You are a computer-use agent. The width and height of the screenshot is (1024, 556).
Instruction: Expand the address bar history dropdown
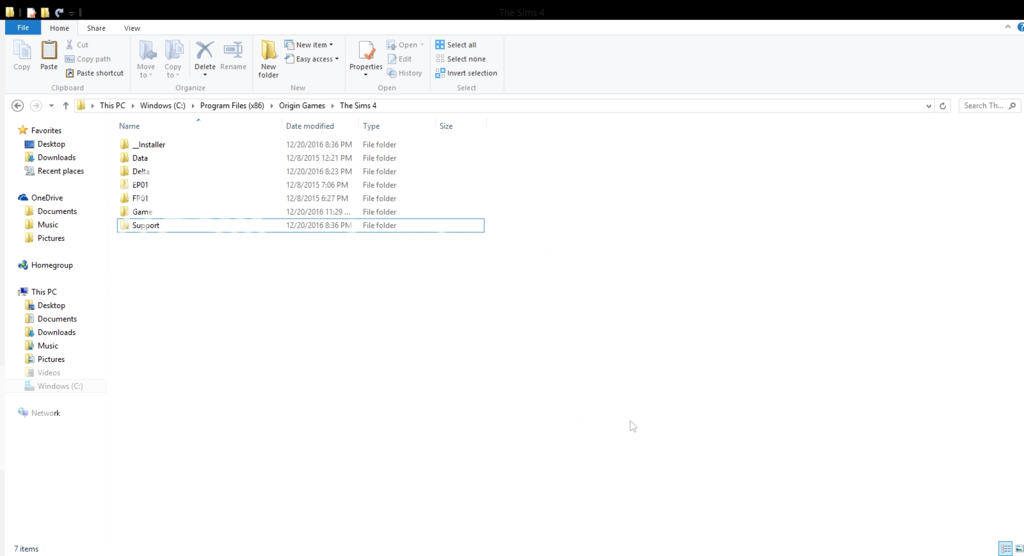(929, 105)
